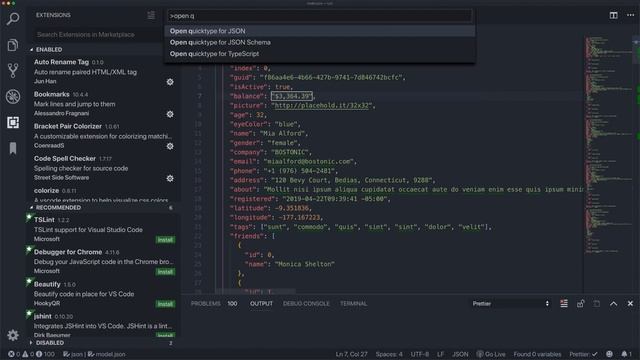The width and height of the screenshot is (640, 360).
Task: Open the editor more actions ellipsis
Action: point(631,15)
